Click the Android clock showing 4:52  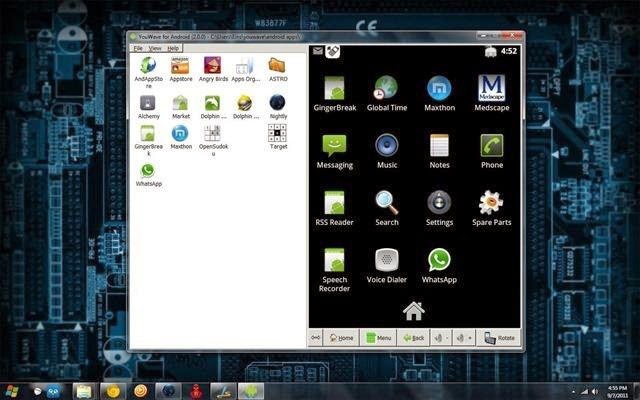click(x=509, y=51)
